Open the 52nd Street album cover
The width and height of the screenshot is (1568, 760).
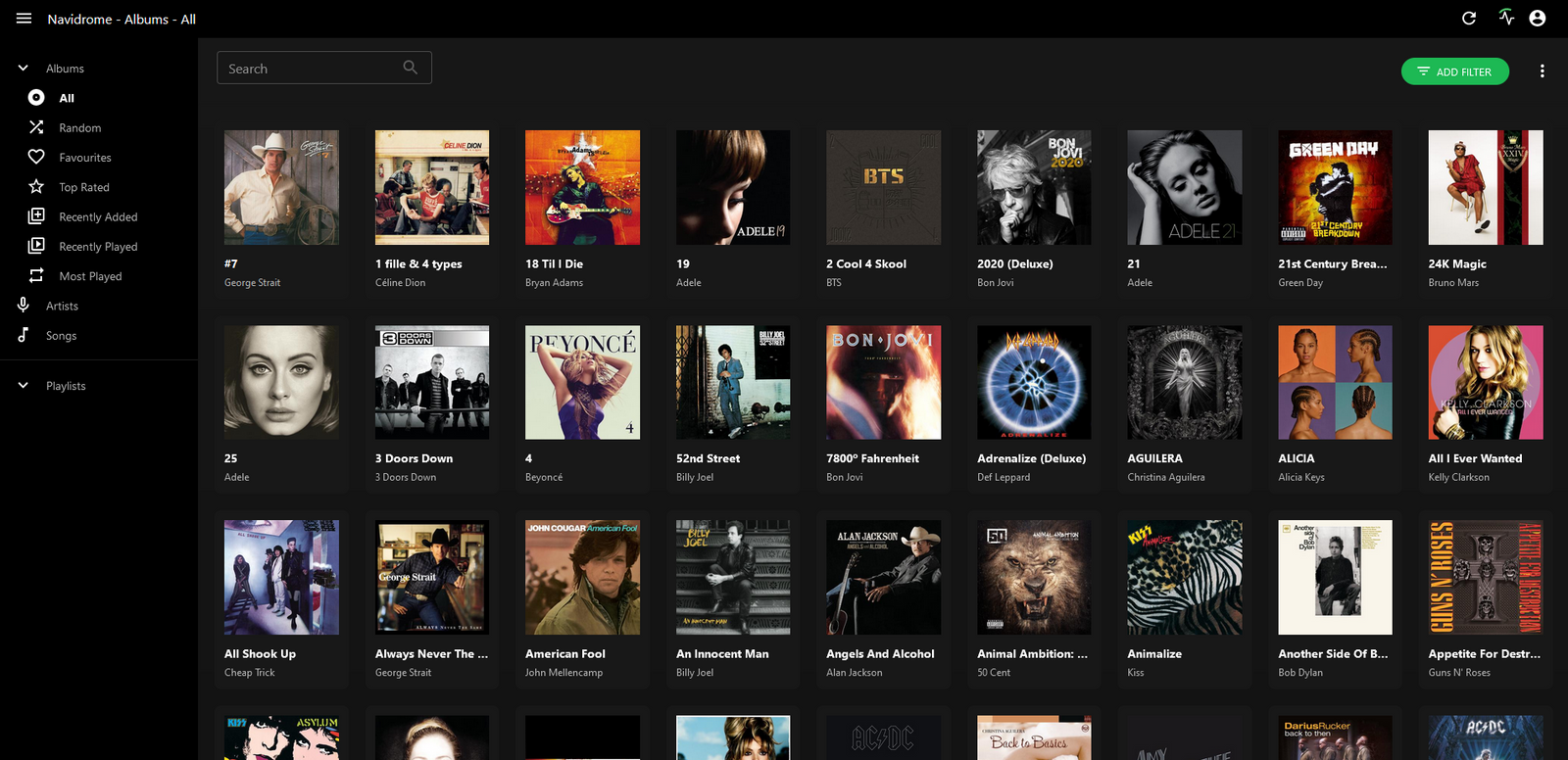(x=733, y=382)
